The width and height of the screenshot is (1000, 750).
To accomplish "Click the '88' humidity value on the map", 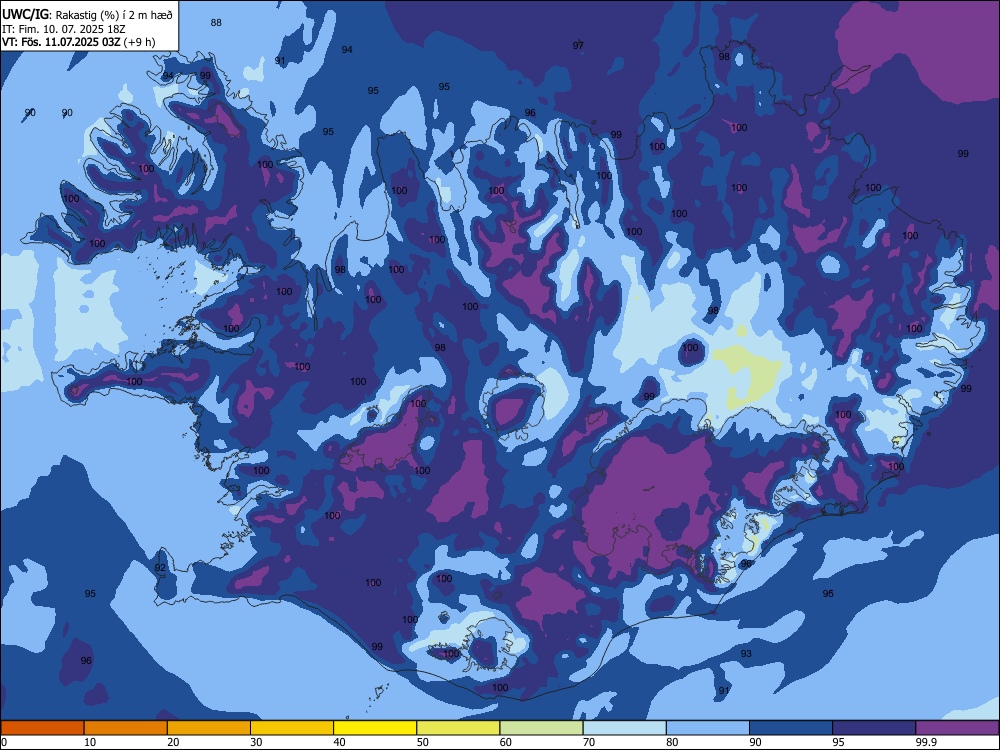I will (x=216, y=22).
